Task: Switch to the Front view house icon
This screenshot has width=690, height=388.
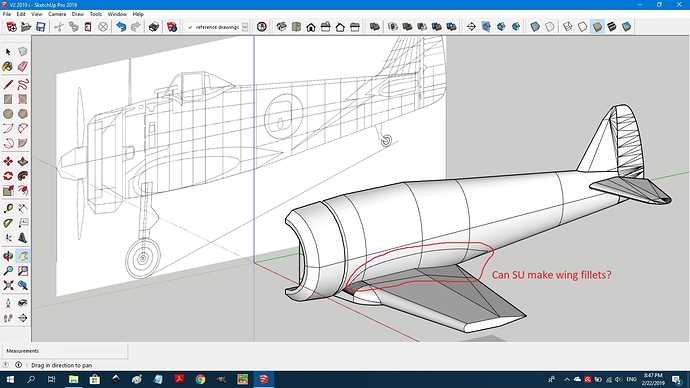Action: pyautogui.click(x=311, y=27)
